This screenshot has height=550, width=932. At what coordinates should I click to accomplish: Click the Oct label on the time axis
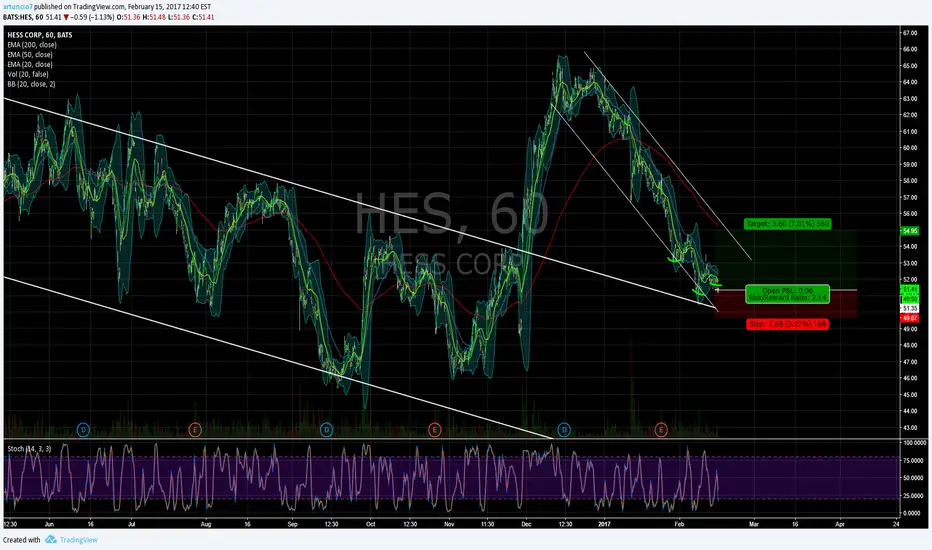pos(371,524)
